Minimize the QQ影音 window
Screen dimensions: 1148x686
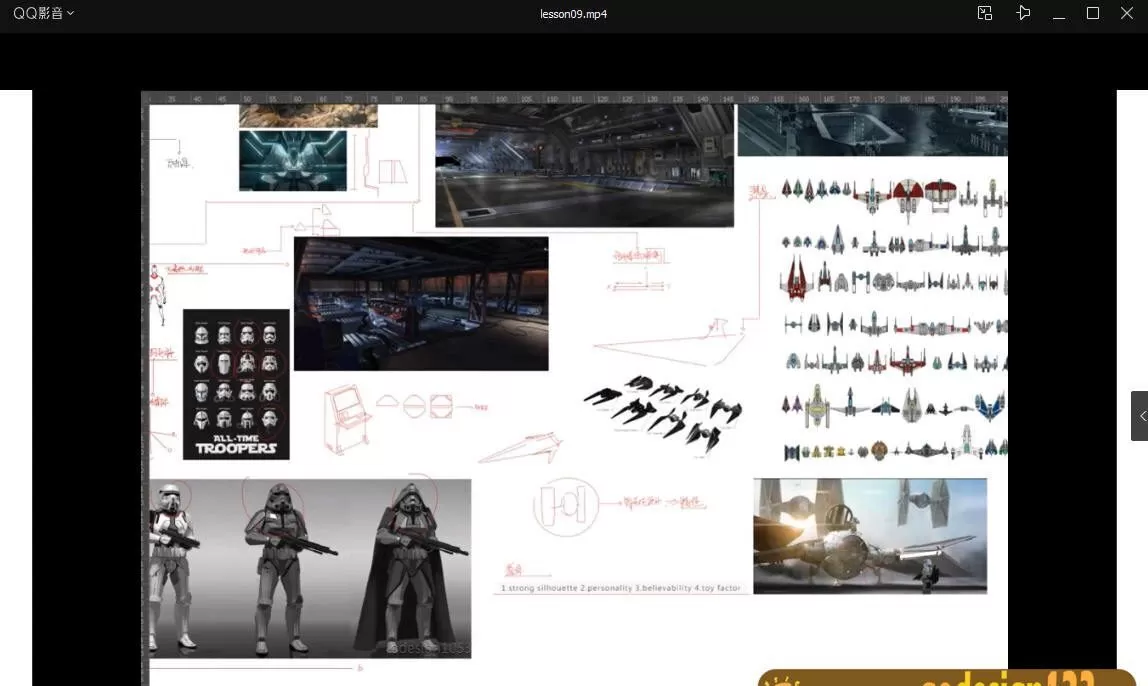tap(1058, 14)
